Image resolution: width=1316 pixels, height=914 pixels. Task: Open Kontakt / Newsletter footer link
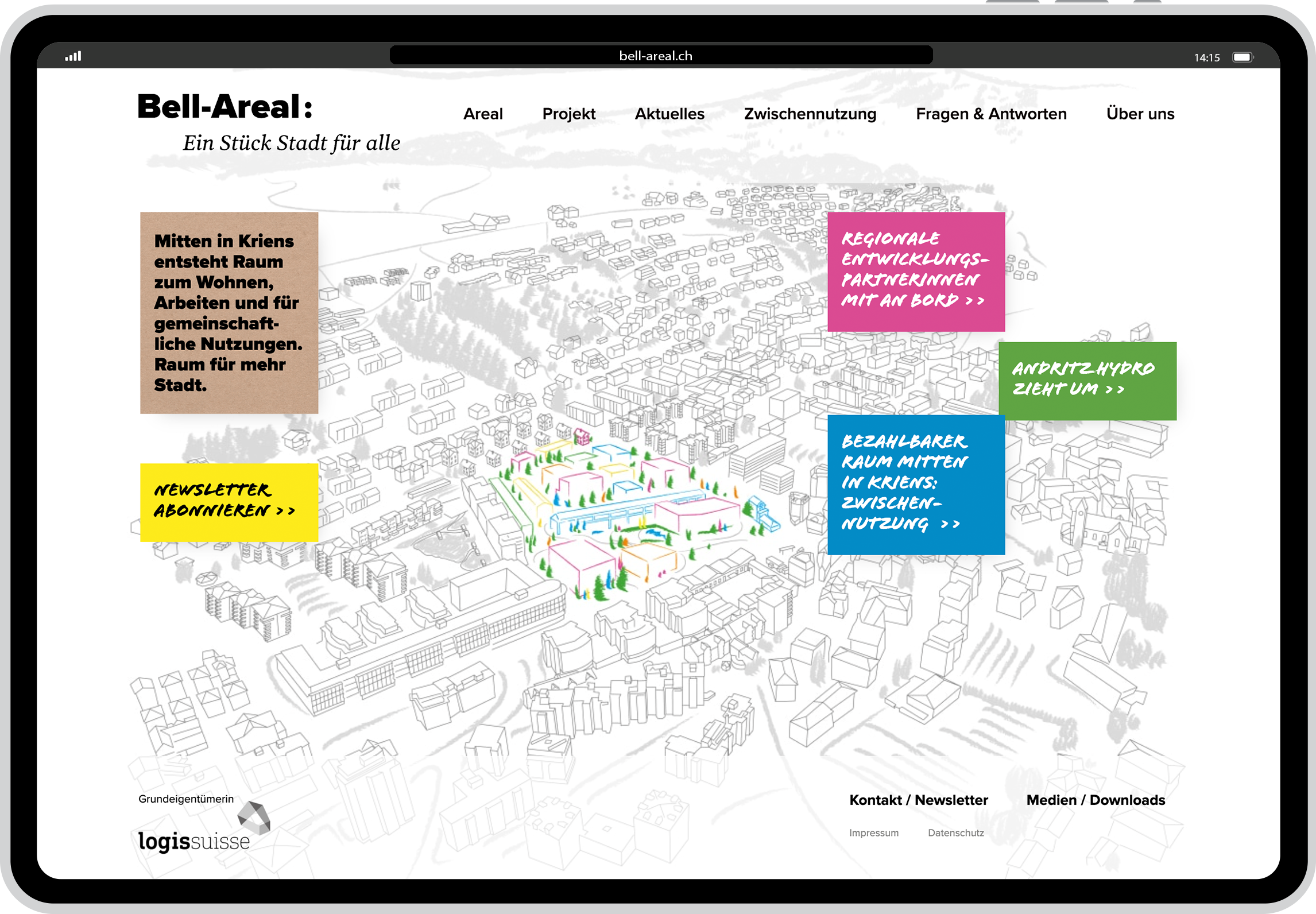[x=918, y=800]
